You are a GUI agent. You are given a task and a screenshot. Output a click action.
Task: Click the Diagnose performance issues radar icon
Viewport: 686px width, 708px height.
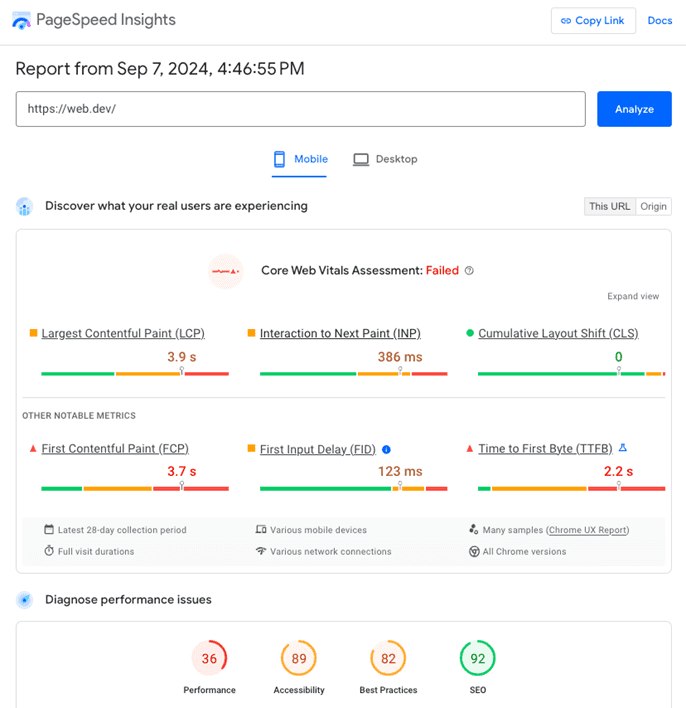click(24, 600)
